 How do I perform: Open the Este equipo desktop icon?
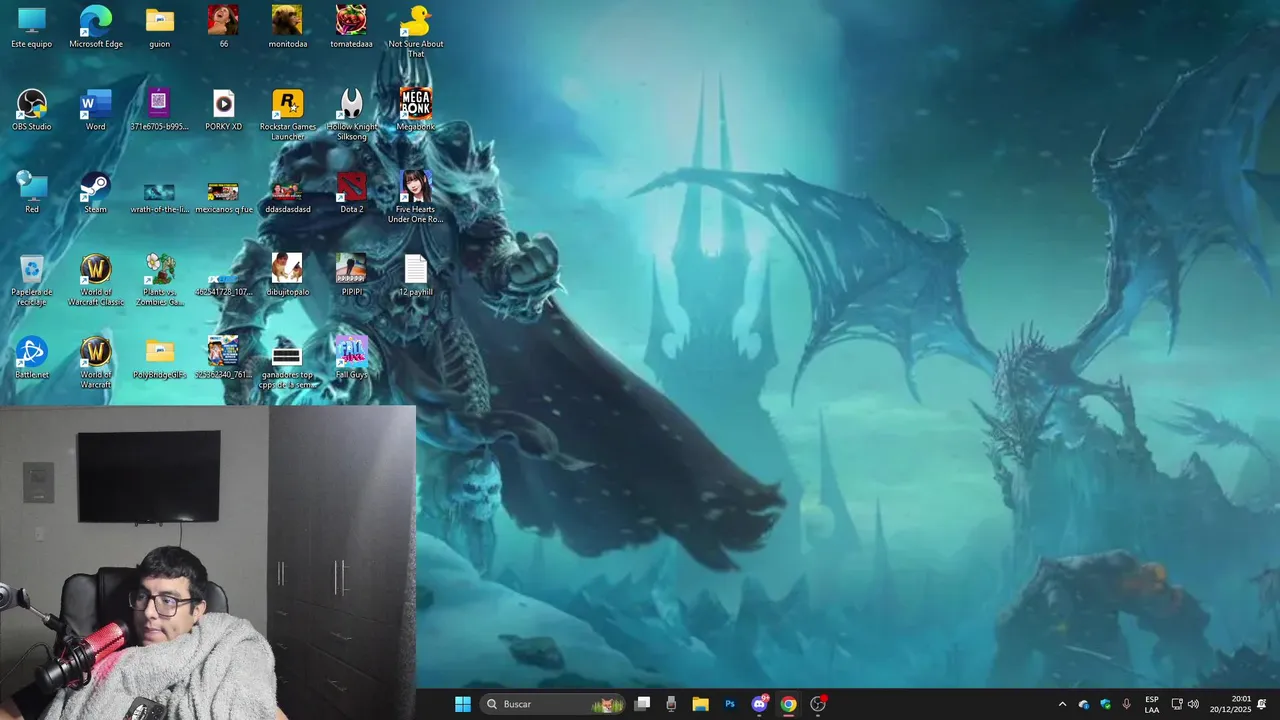point(32,27)
